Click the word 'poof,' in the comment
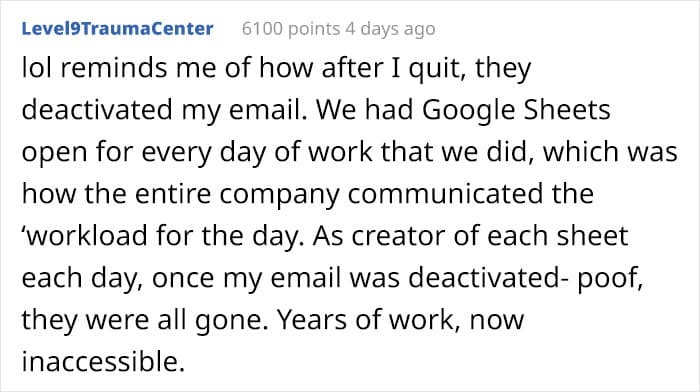This screenshot has width=700, height=392. point(610,278)
